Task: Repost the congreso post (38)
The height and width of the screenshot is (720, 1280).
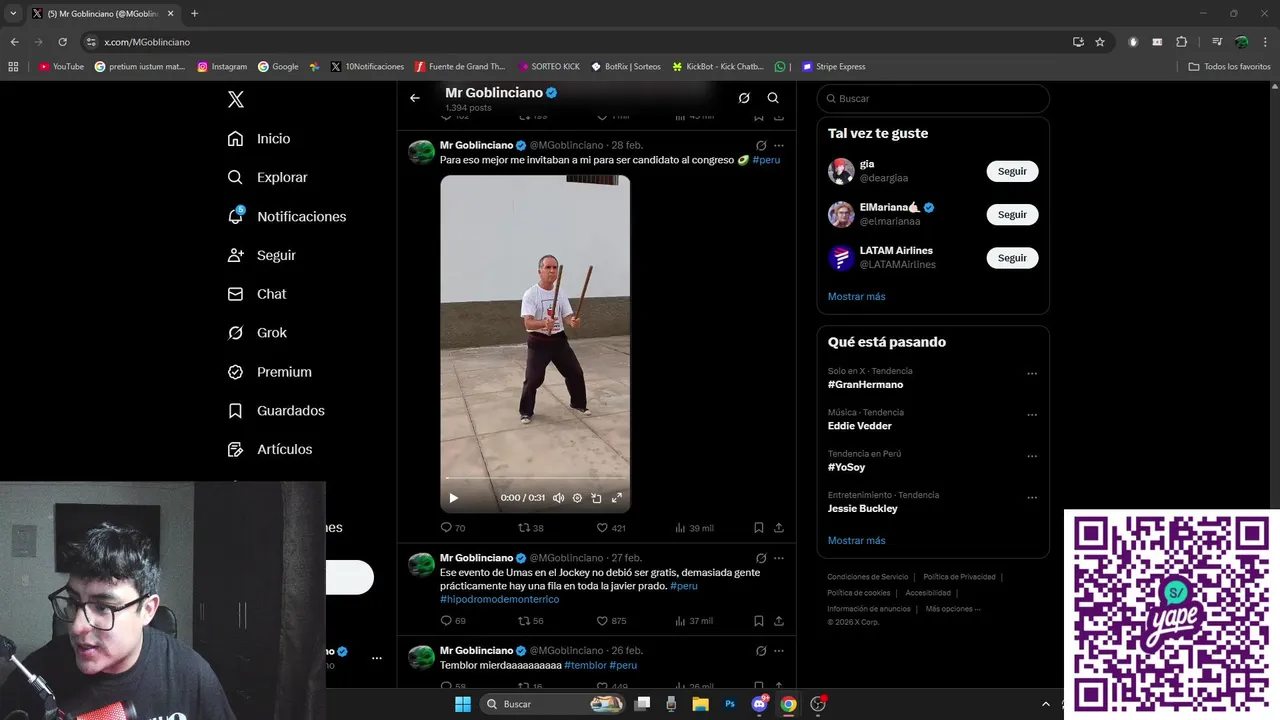Action: (530, 528)
